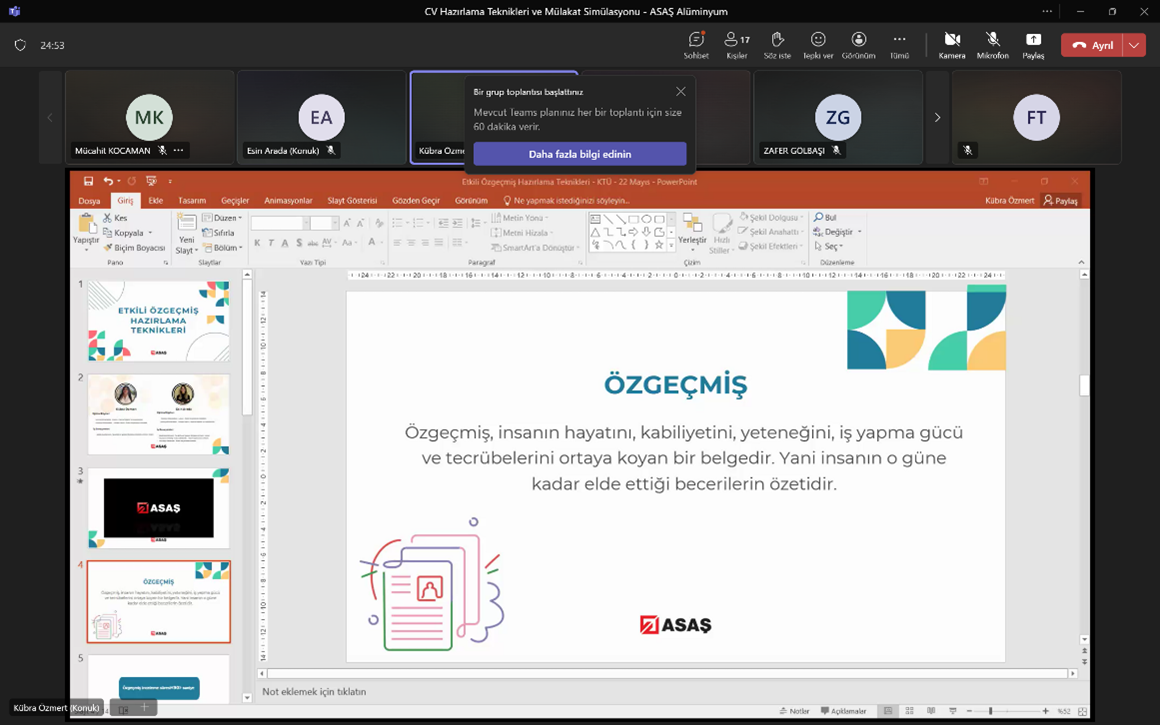The image size is (1160, 725).
Task: Add a Yeni Slayt
Action: 186,235
